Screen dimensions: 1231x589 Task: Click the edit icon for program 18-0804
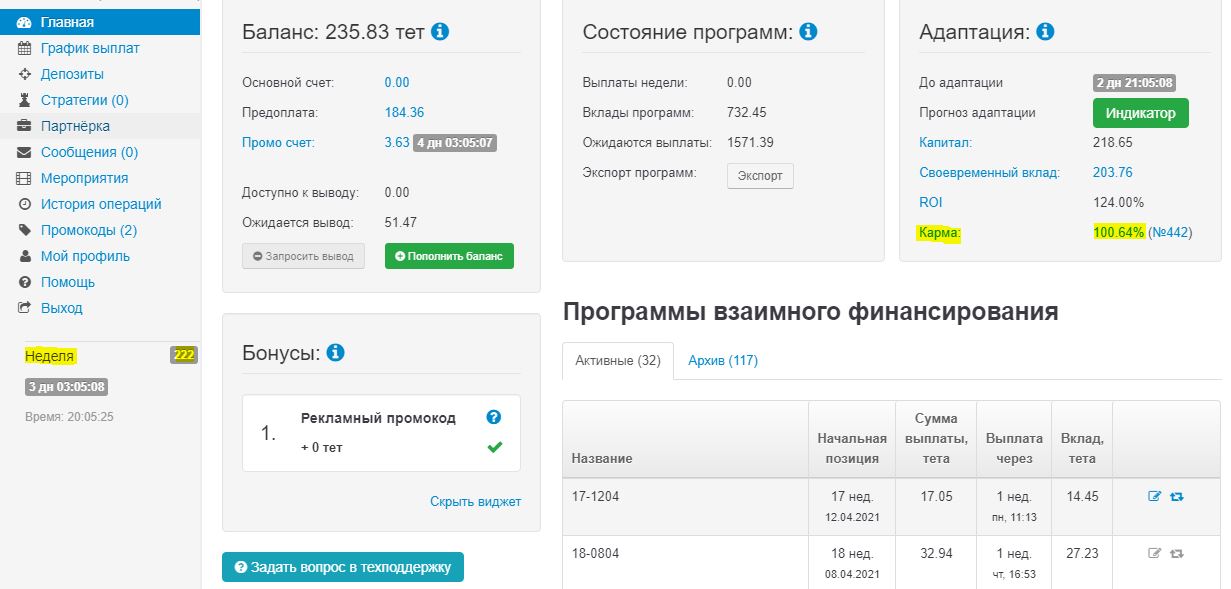coord(1155,553)
